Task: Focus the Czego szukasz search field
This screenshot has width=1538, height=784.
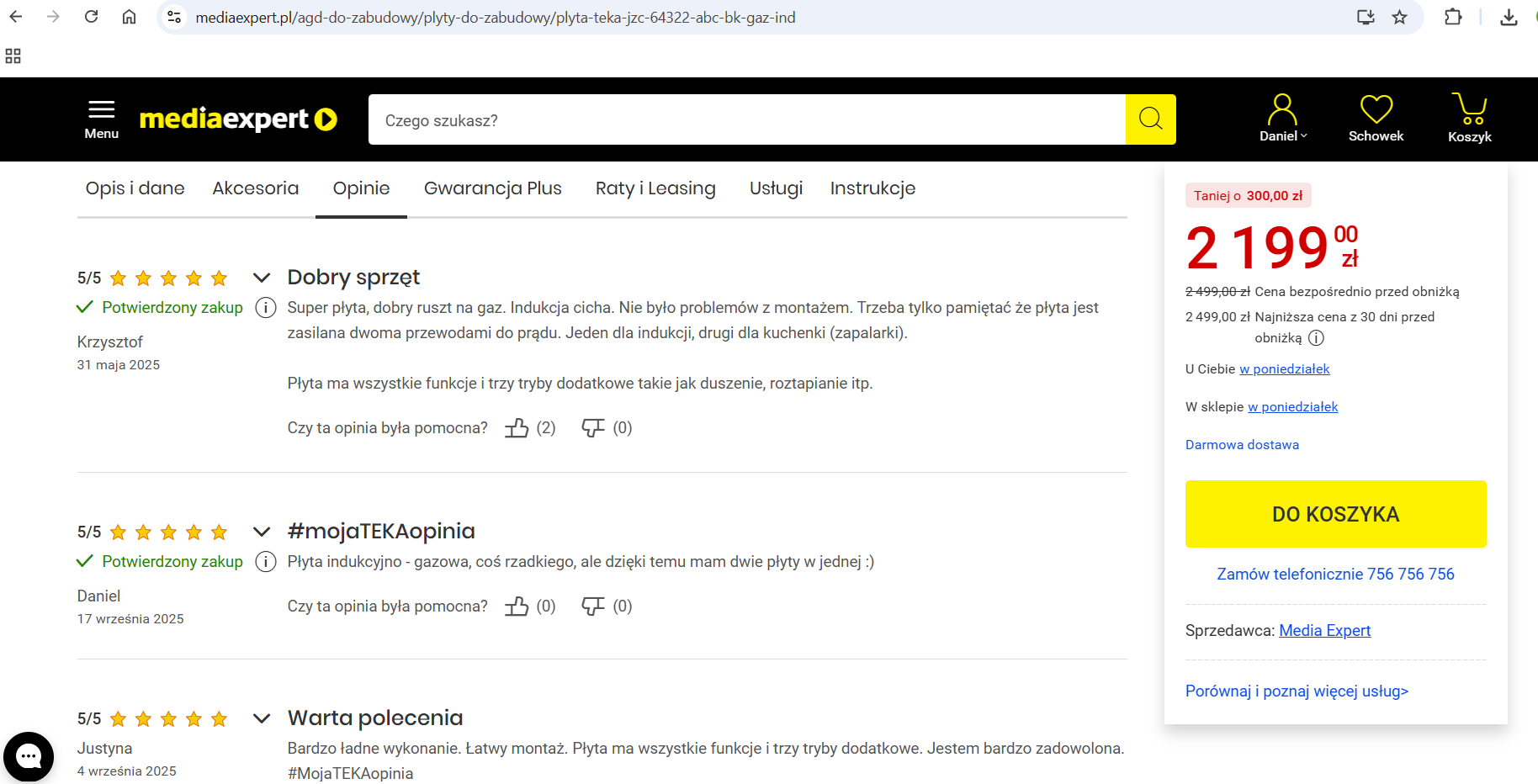Action: [x=746, y=120]
